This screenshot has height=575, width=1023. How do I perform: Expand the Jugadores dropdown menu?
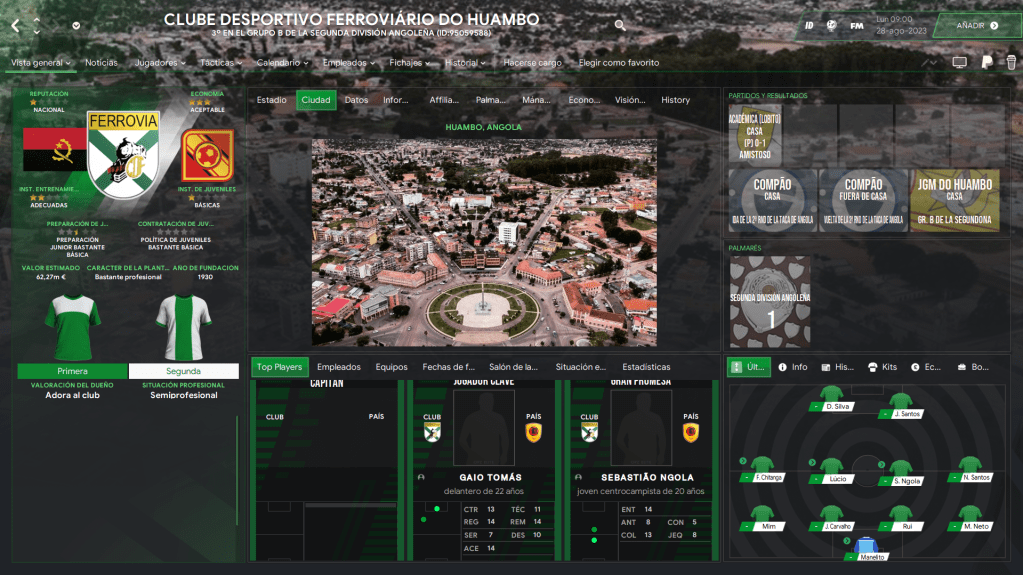tap(159, 63)
